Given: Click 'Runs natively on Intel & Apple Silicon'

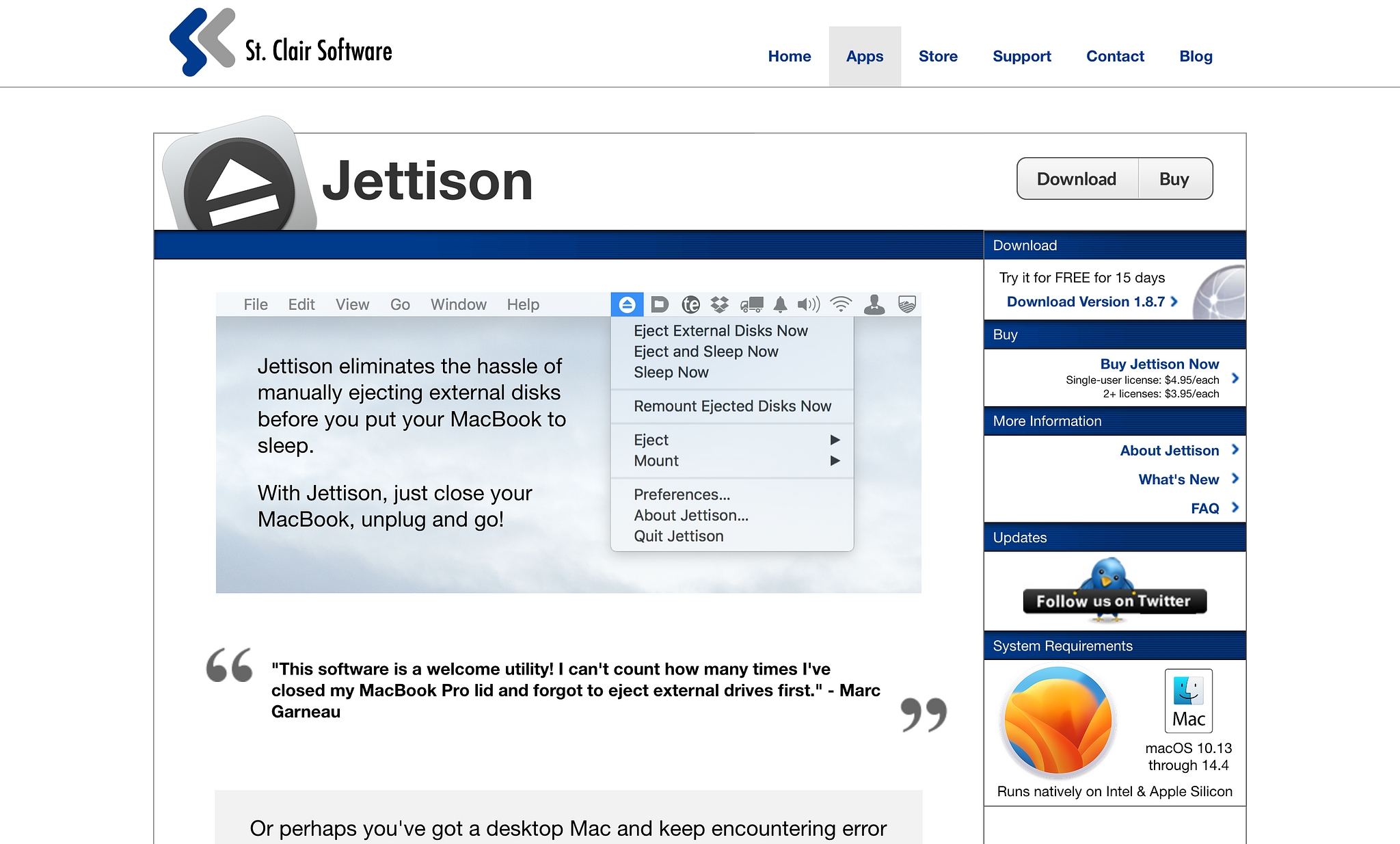Looking at the screenshot, I should [x=1114, y=791].
